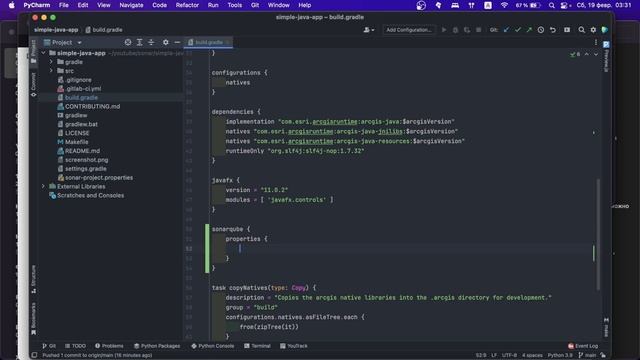Open the Python Console tool window
The height and width of the screenshot is (360, 640).
coord(212,346)
